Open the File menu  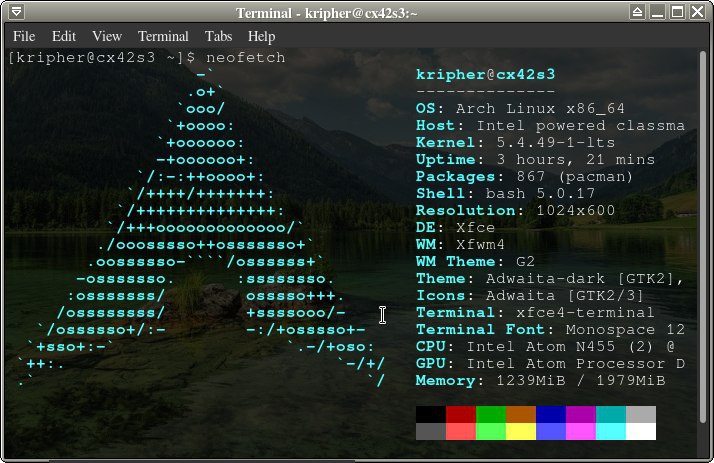[x=24, y=36]
